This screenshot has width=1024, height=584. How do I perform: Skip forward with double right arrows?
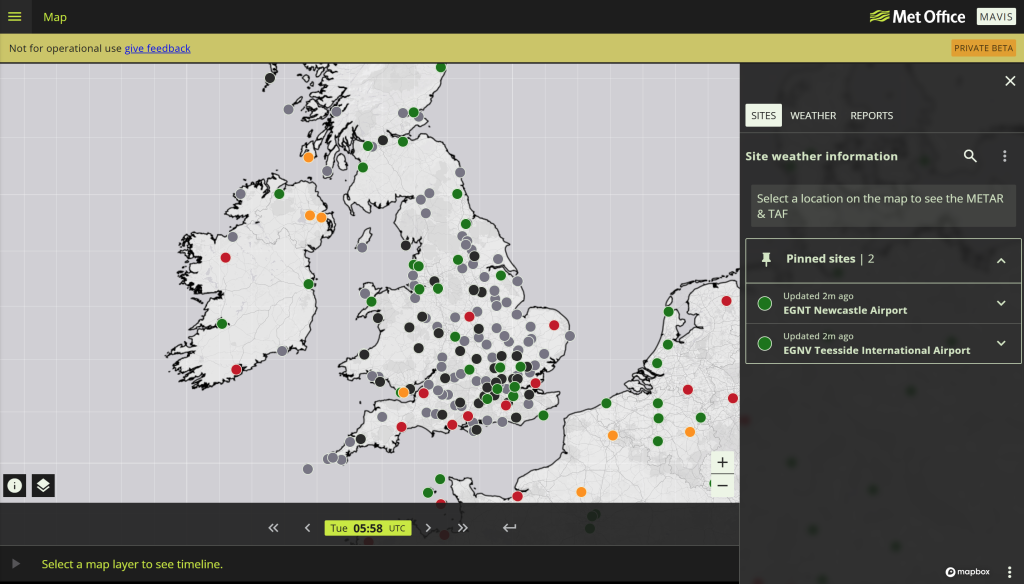click(x=462, y=528)
